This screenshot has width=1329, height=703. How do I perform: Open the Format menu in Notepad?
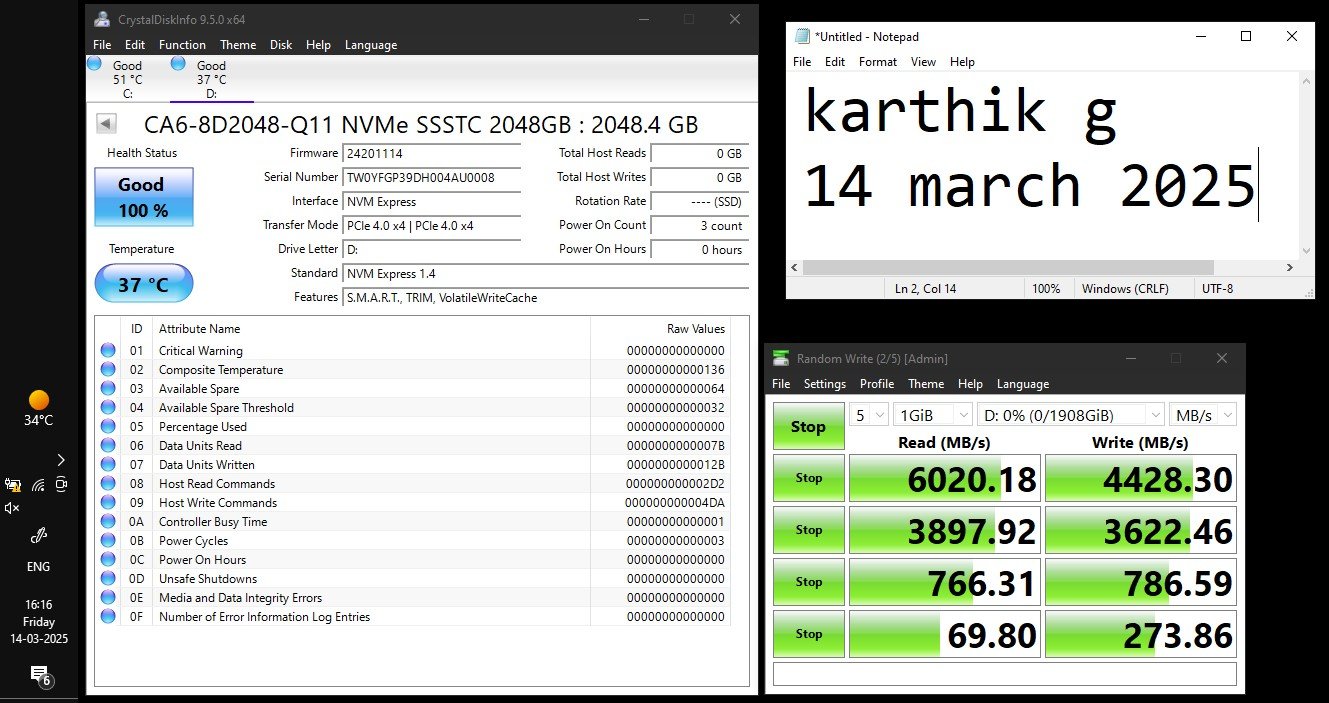(878, 62)
